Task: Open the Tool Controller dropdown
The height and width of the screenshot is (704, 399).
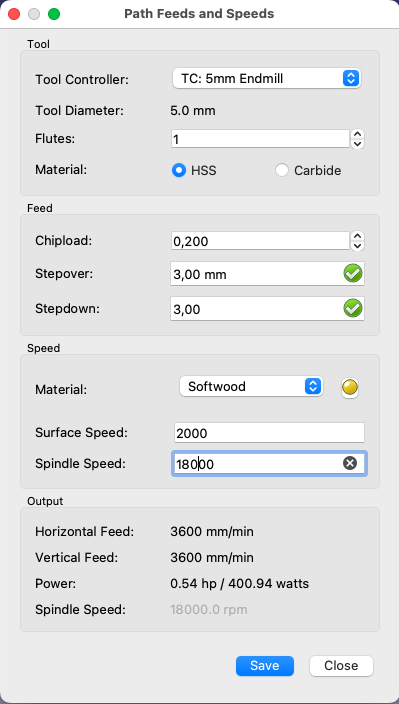Action: point(267,79)
